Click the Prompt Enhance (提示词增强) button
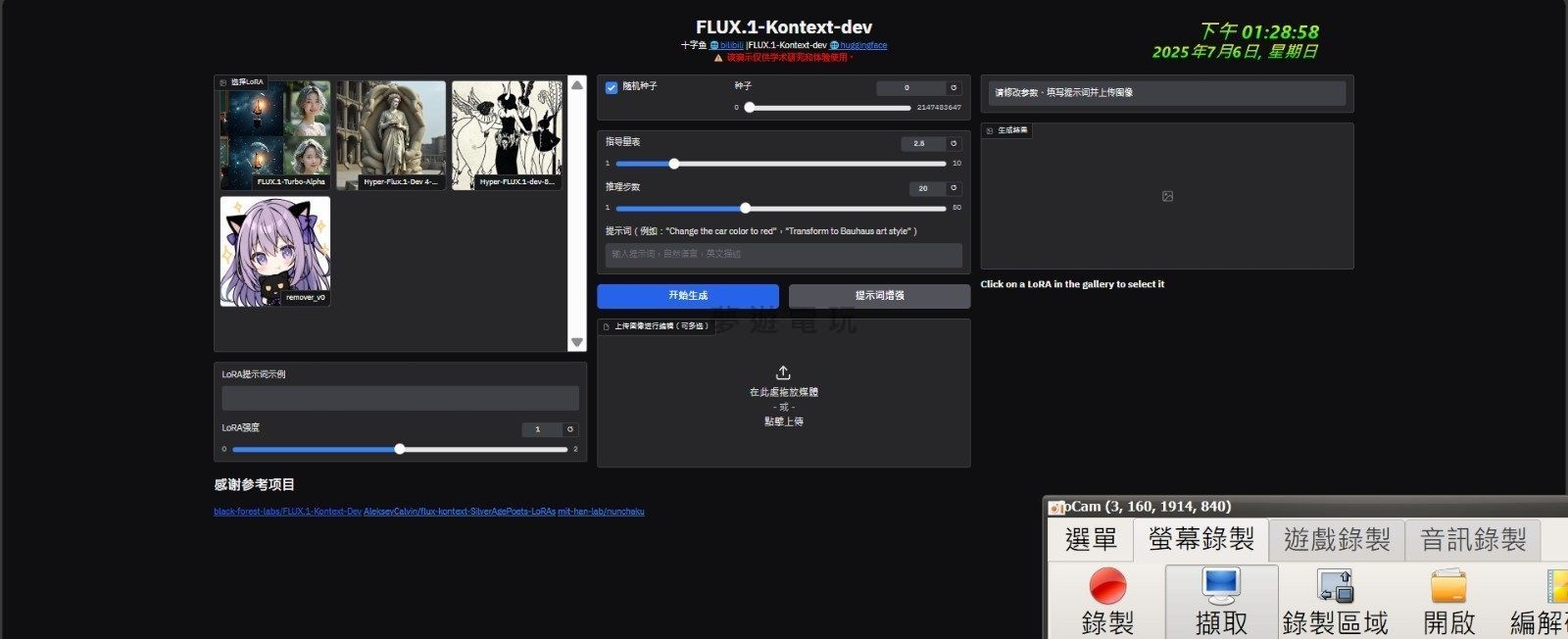Image resolution: width=1568 pixels, height=639 pixels. [x=879, y=295]
